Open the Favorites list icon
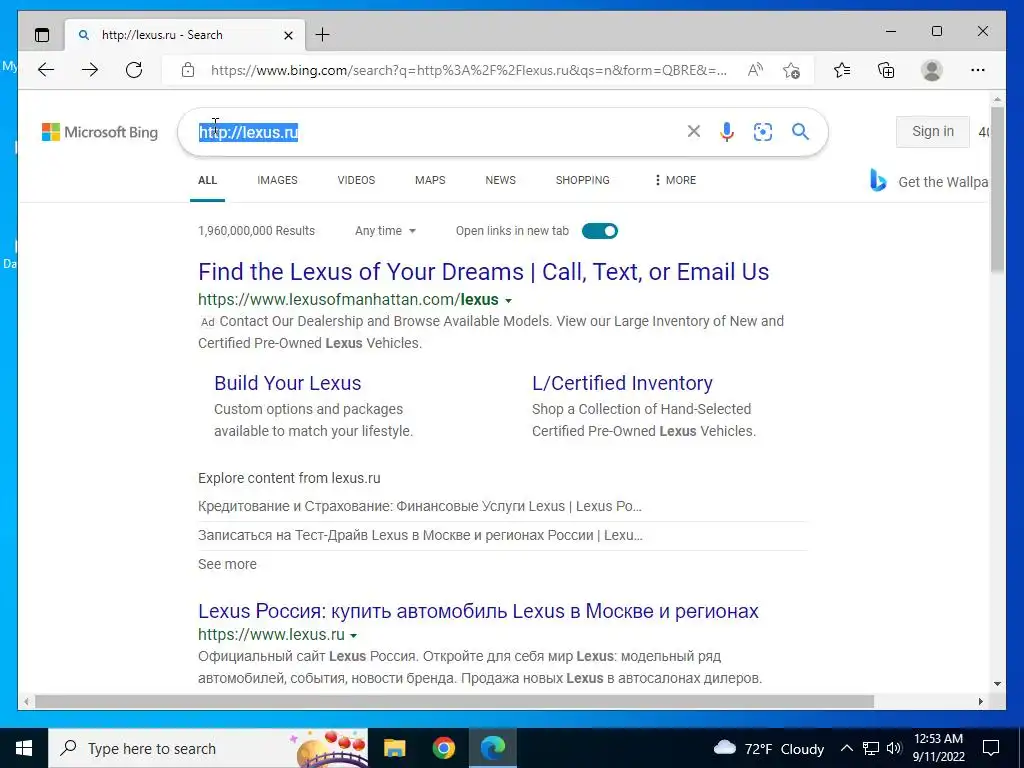This screenshot has height=768, width=1024. pyautogui.click(x=842, y=70)
